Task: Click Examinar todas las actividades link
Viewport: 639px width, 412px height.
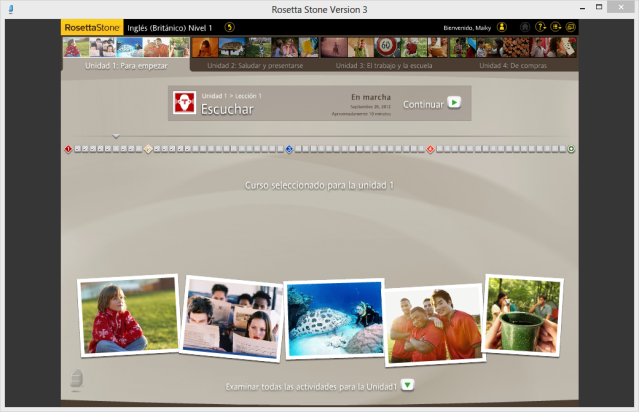Action: [x=312, y=385]
